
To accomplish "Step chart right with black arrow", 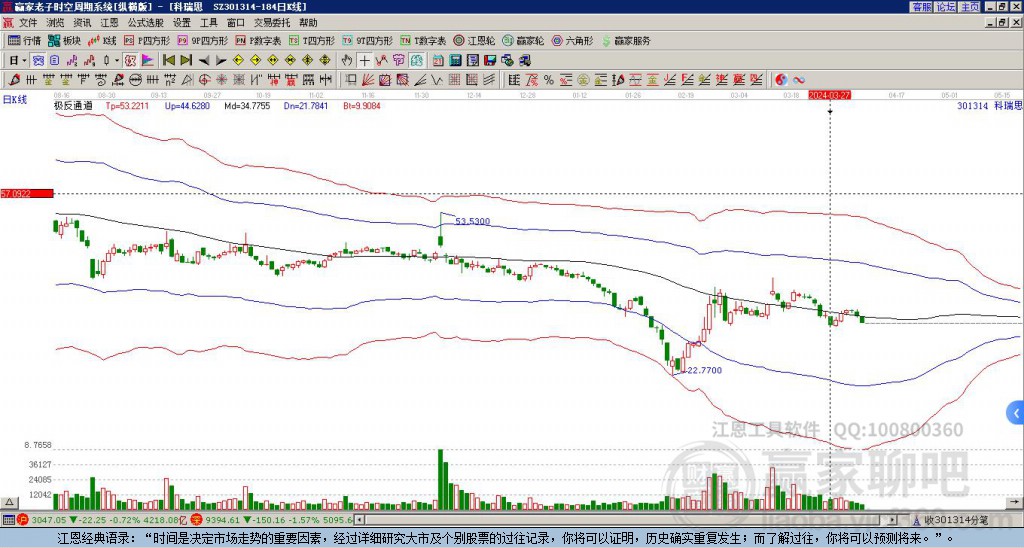I will pos(221,61).
